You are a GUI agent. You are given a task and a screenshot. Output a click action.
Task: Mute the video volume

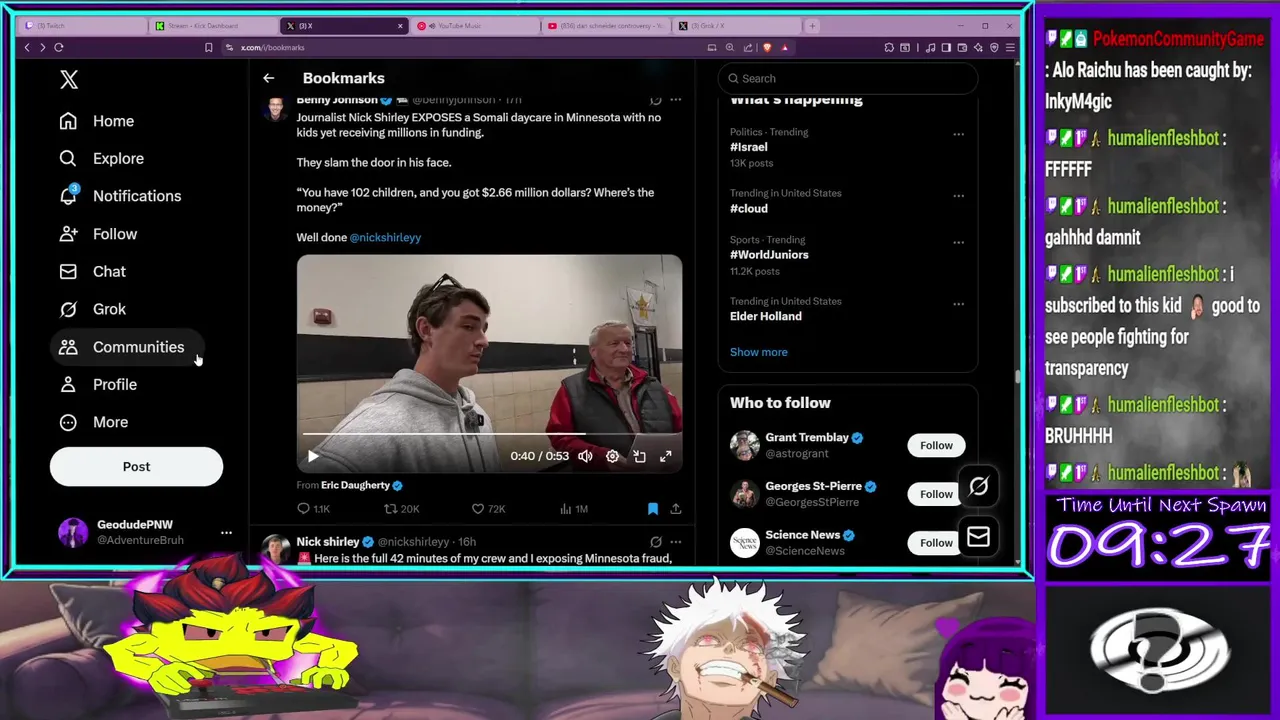point(585,456)
